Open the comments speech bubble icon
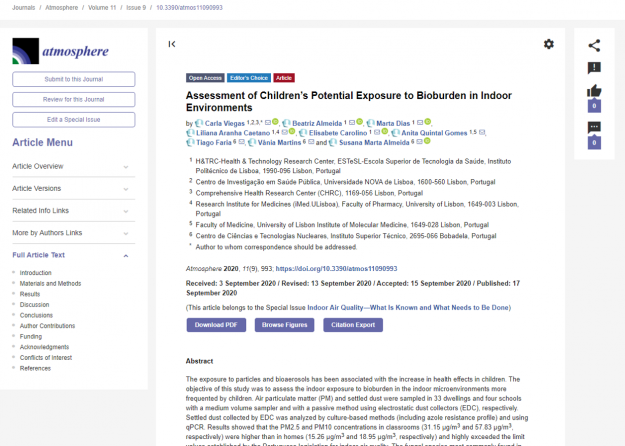The height and width of the screenshot is (446, 625). (x=594, y=128)
